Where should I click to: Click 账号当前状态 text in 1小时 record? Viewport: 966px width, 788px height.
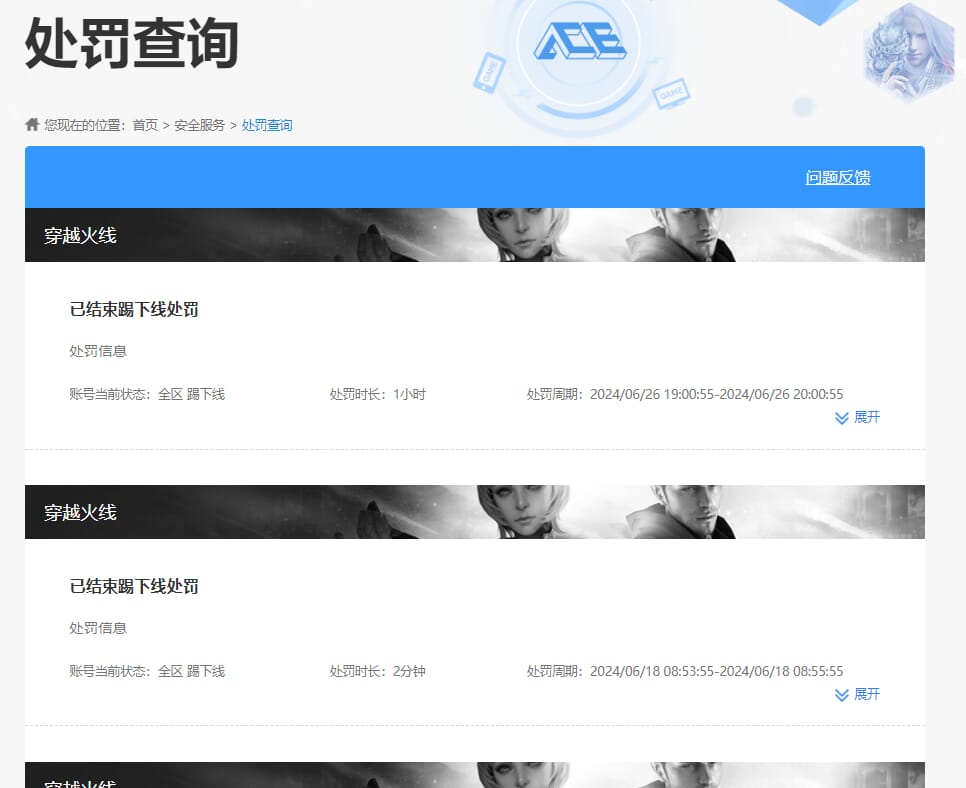[147, 394]
